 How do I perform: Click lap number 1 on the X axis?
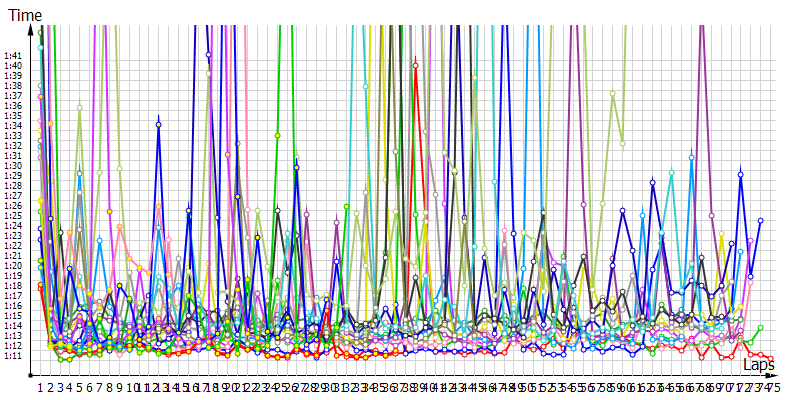click(x=41, y=388)
